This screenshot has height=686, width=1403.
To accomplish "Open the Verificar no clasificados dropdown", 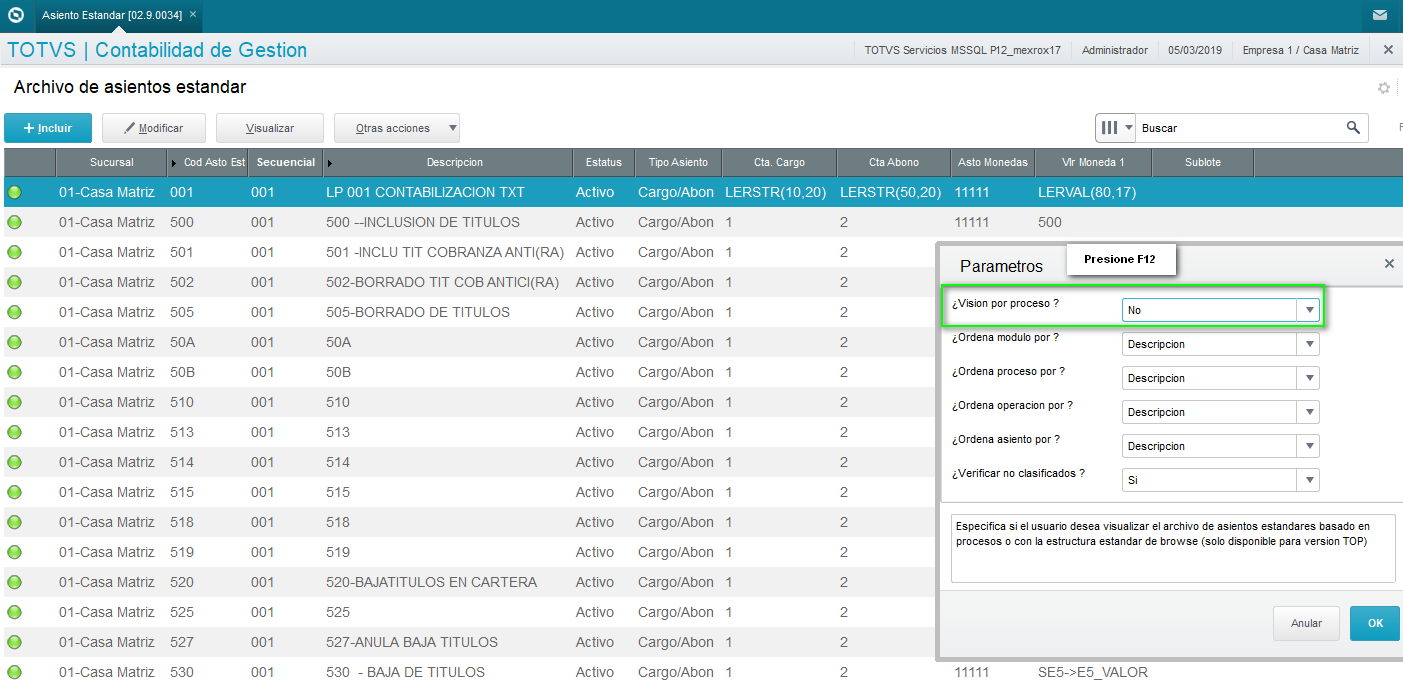I will coord(1308,480).
